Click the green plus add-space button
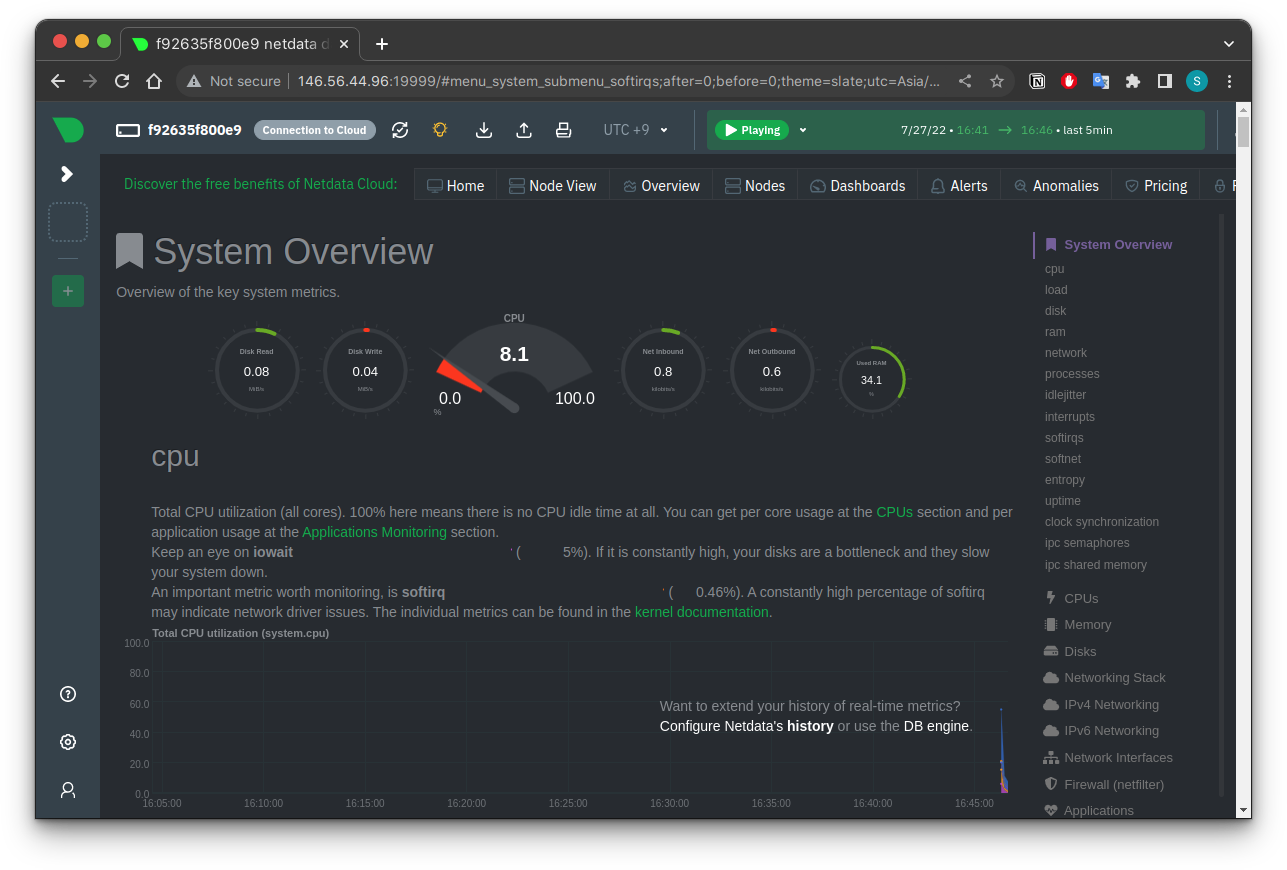 [x=68, y=291]
